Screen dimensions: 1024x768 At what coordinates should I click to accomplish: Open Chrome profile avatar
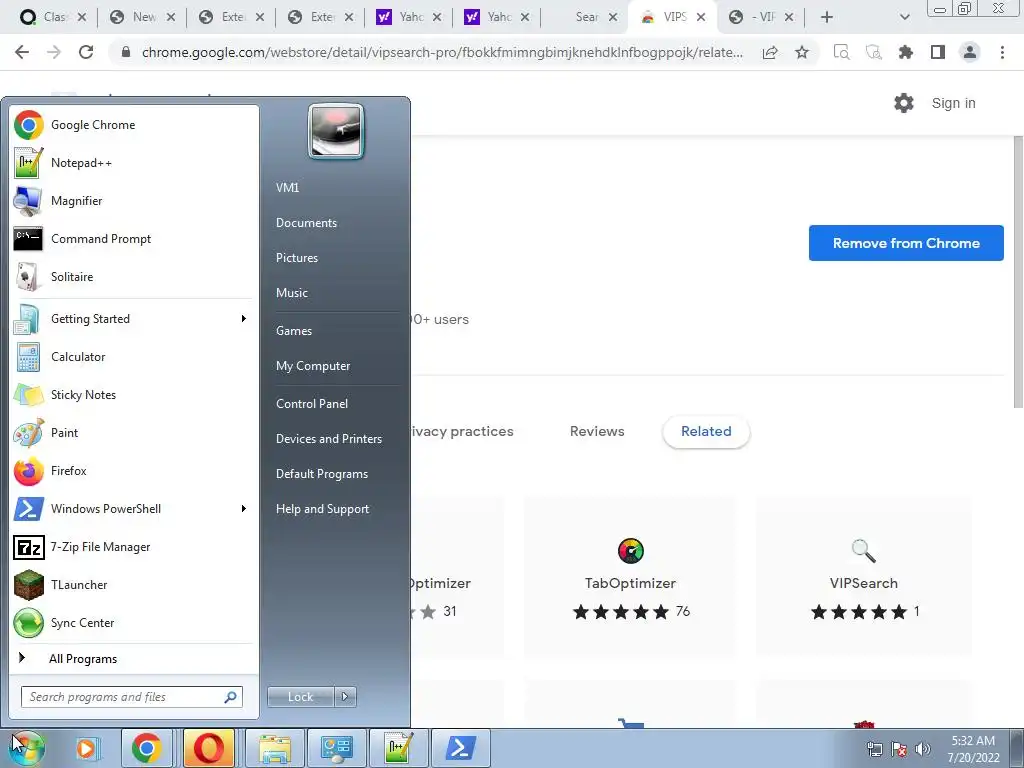970,52
